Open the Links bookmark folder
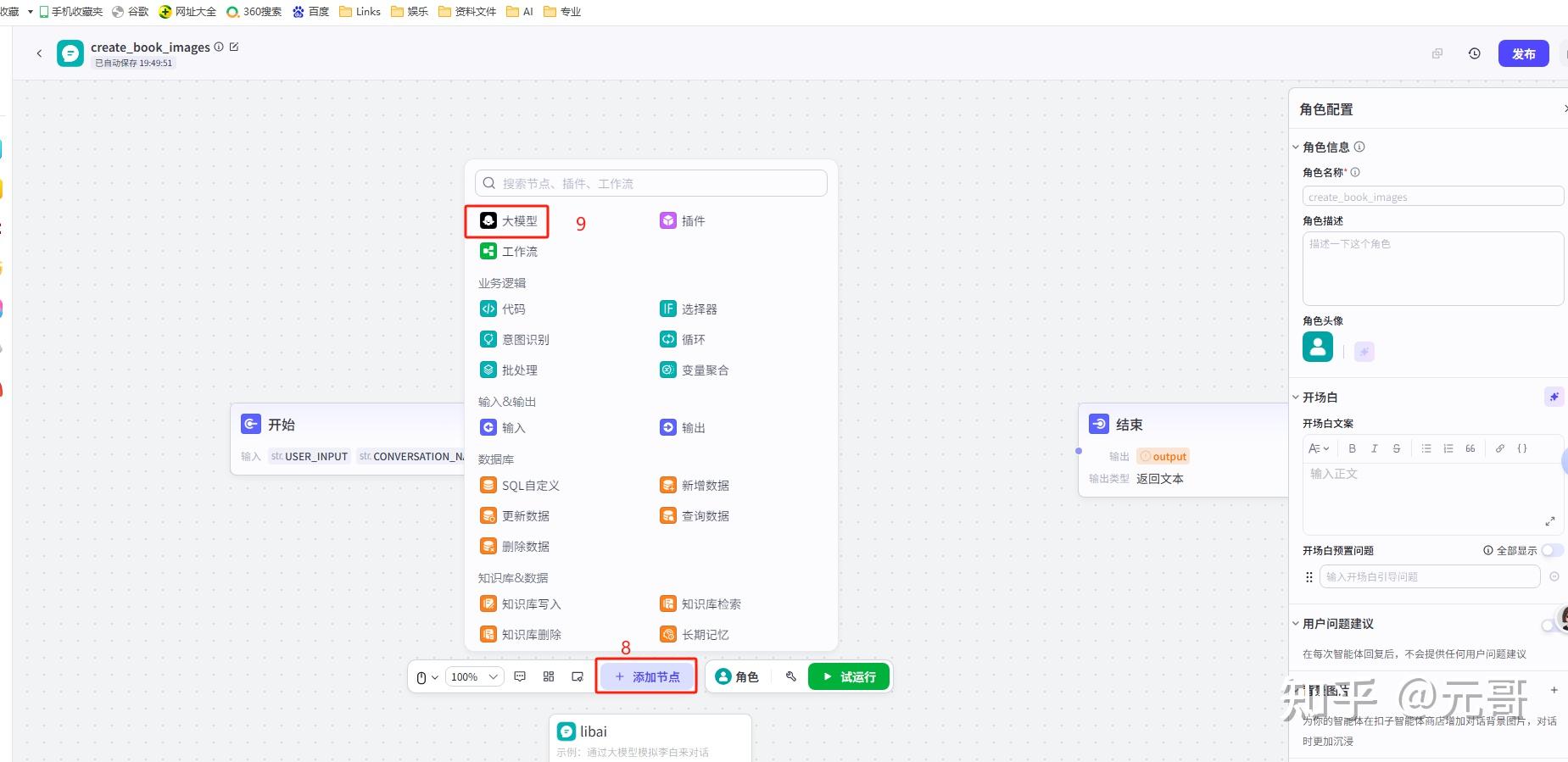The image size is (1568, 762). 360,12
